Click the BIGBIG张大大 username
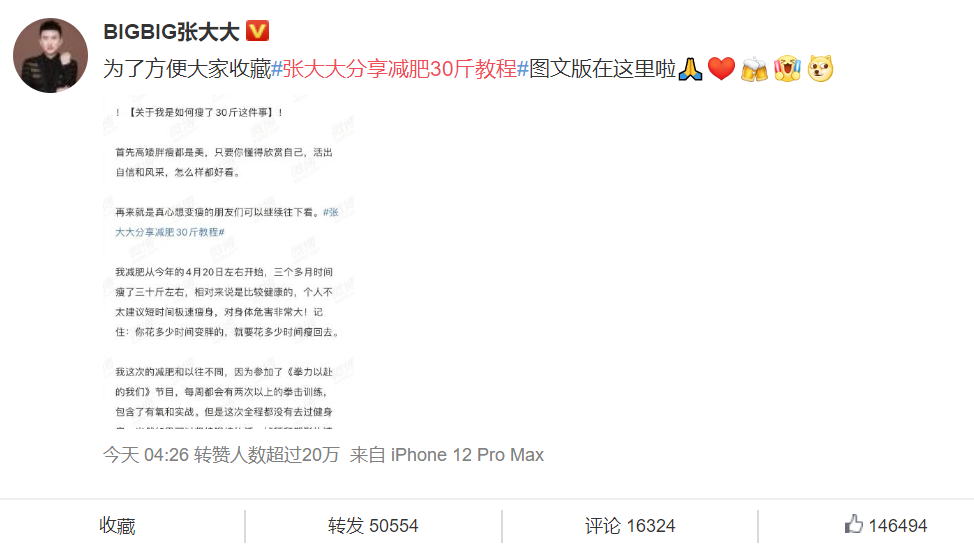 point(171,32)
